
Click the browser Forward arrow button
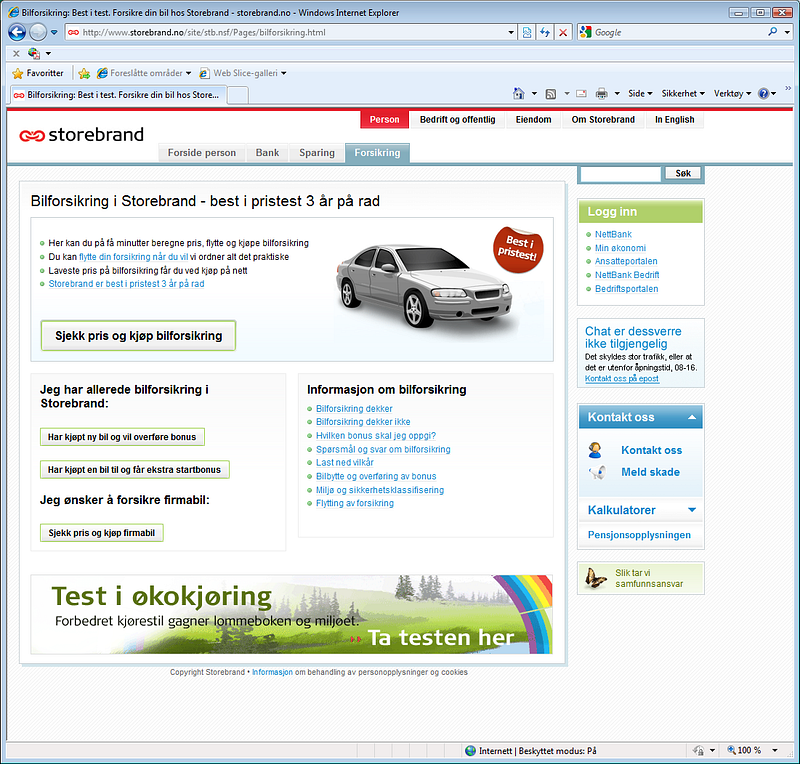click(x=37, y=32)
